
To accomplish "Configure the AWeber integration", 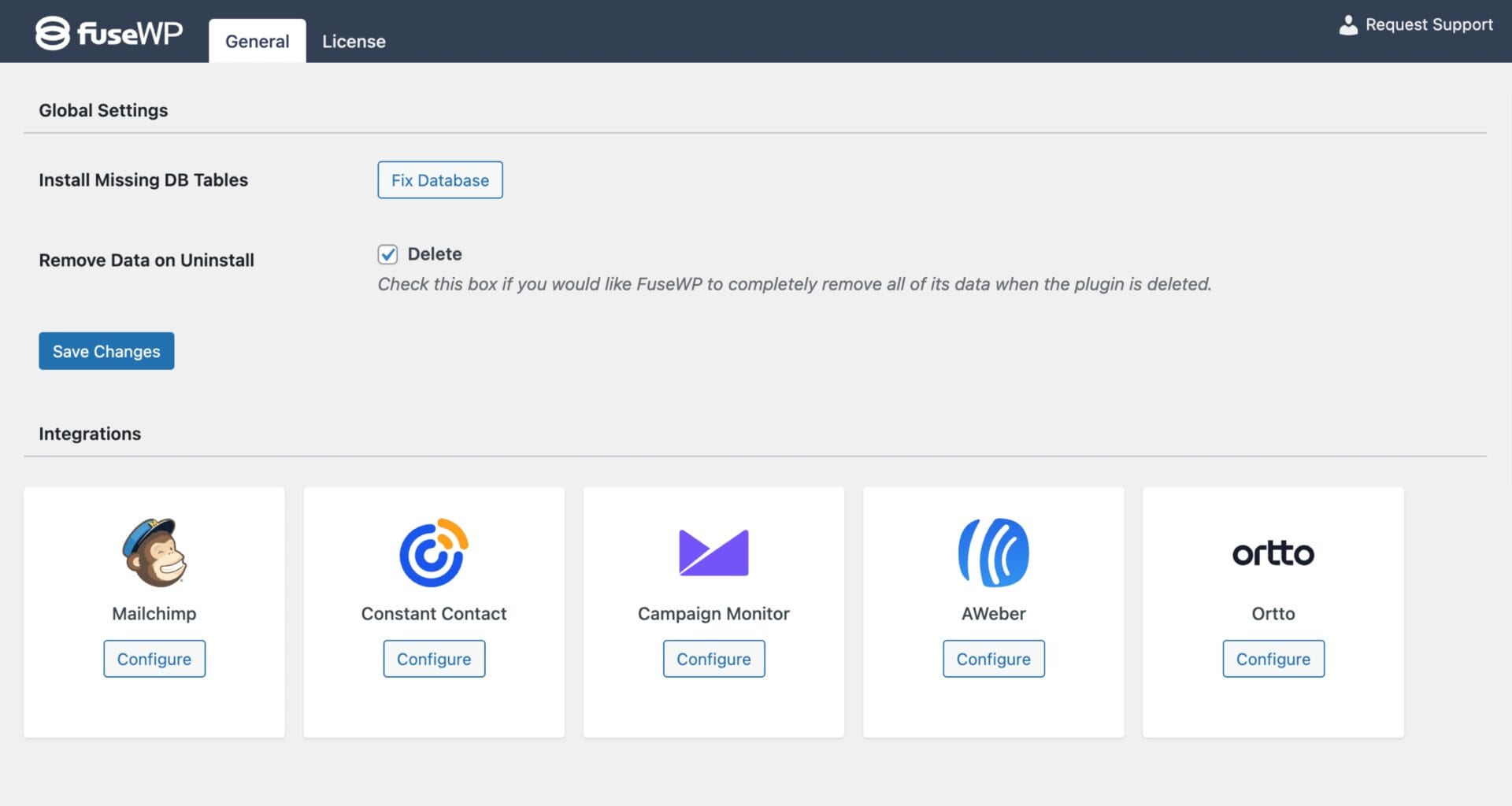I will pyautogui.click(x=994, y=659).
